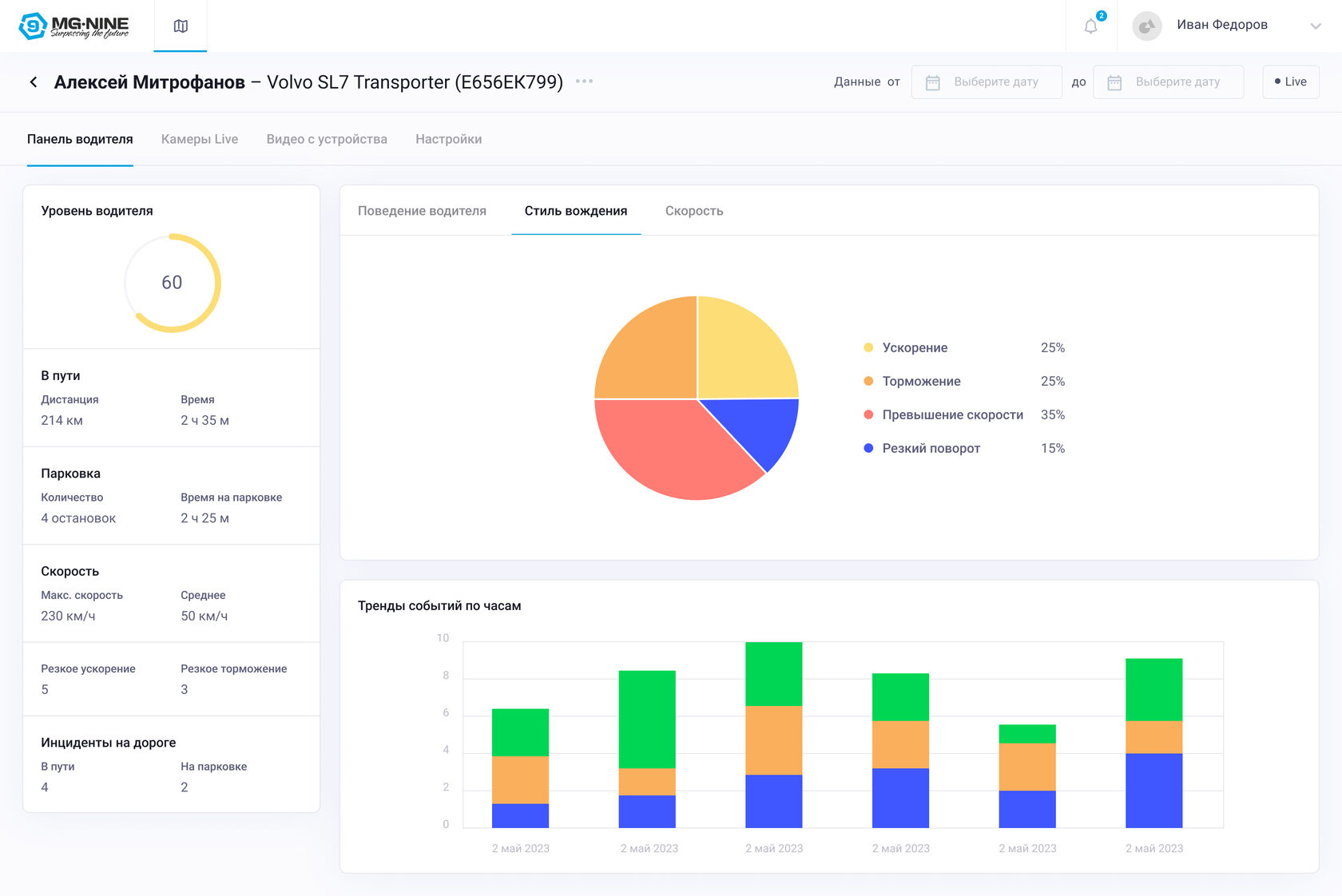The width and height of the screenshot is (1342, 896).
Task: Switch to the Скорость chart tab
Action: [x=694, y=211]
